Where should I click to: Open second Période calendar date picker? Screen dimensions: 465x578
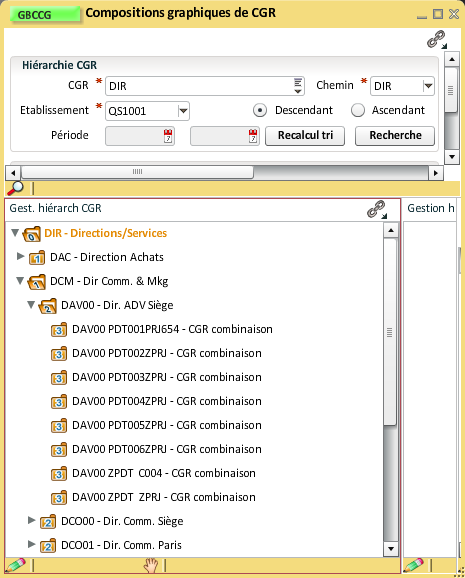[x=253, y=136]
